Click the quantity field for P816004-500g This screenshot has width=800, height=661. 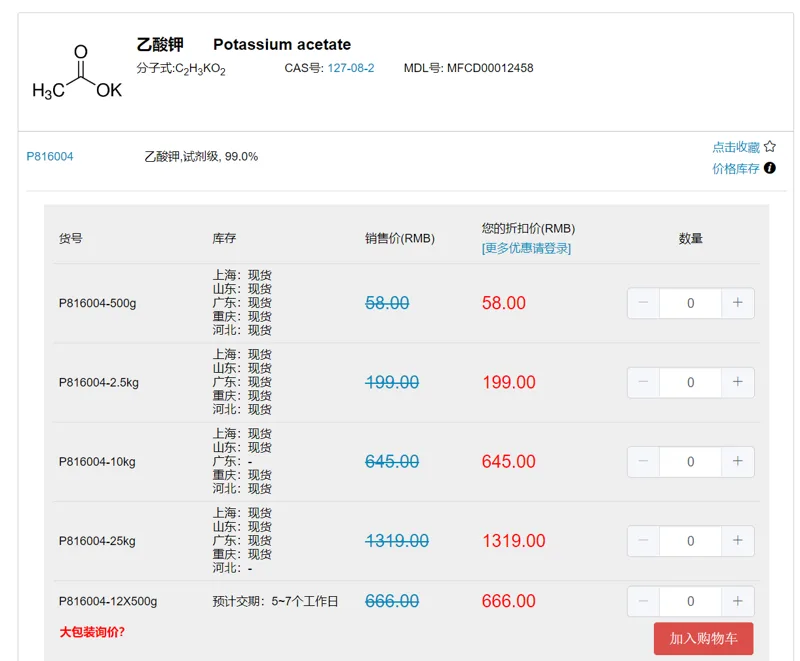tap(690, 303)
